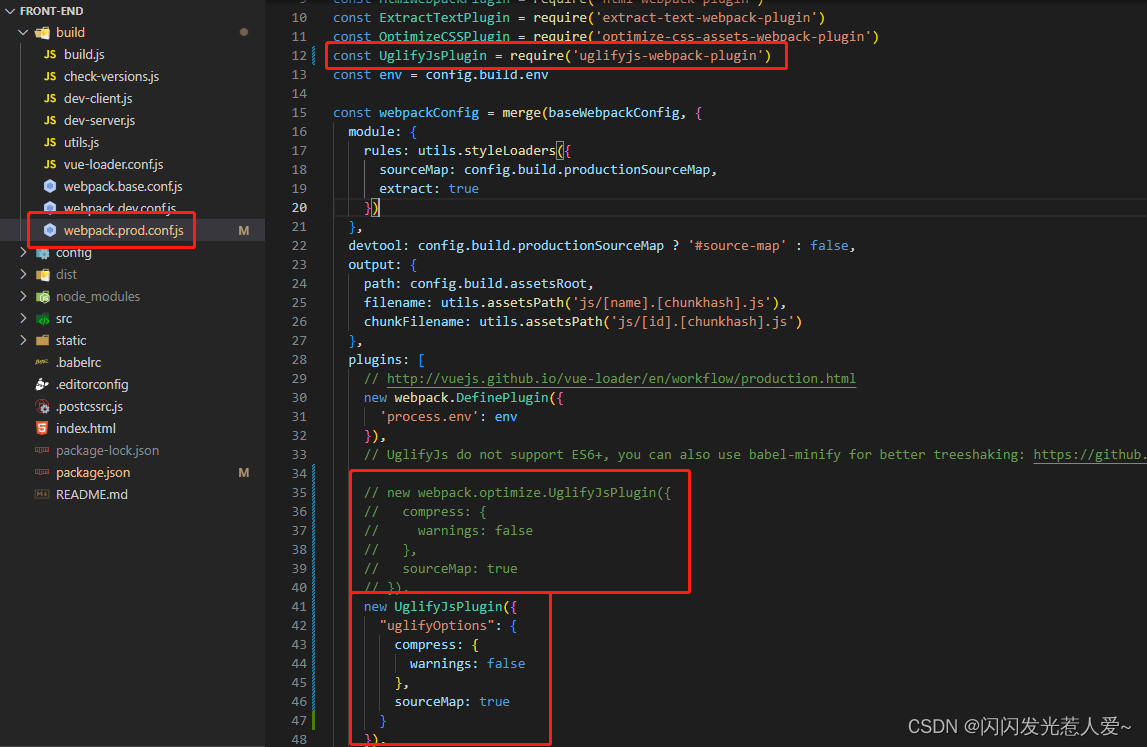The height and width of the screenshot is (747, 1147).
Task: Open the .postcssrc.js file
Action: click(87, 406)
